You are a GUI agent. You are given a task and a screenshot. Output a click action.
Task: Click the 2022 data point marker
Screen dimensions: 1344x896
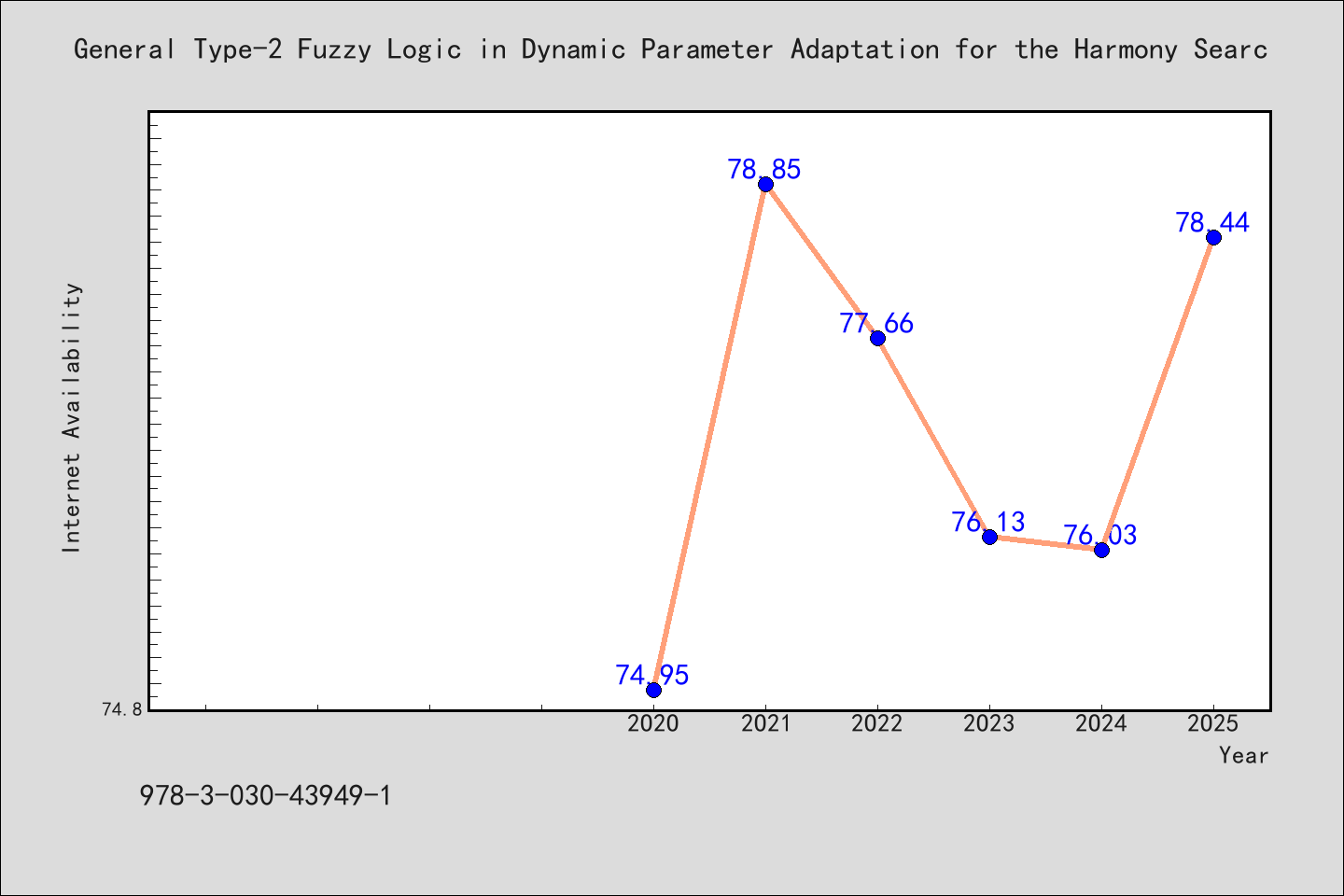pyautogui.click(x=877, y=338)
